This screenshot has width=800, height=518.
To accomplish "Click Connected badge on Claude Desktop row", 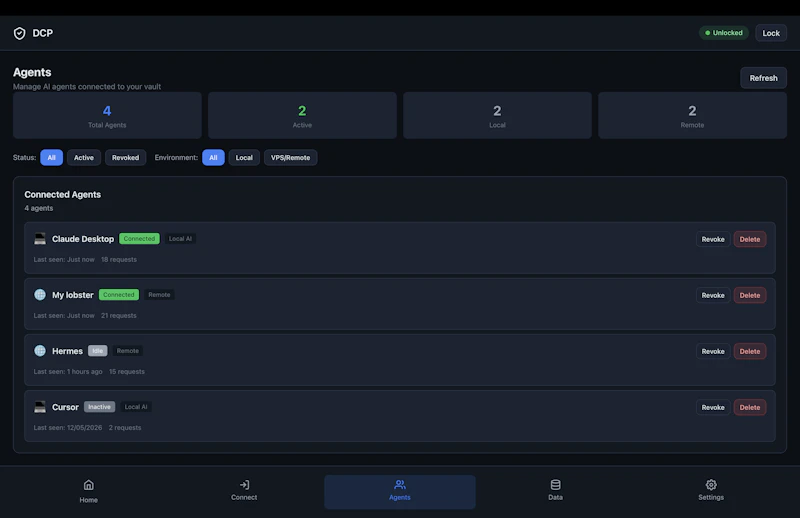I will click(x=139, y=238).
